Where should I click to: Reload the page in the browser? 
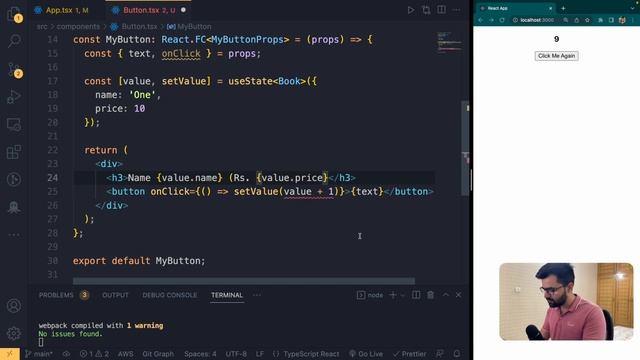click(502, 20)
